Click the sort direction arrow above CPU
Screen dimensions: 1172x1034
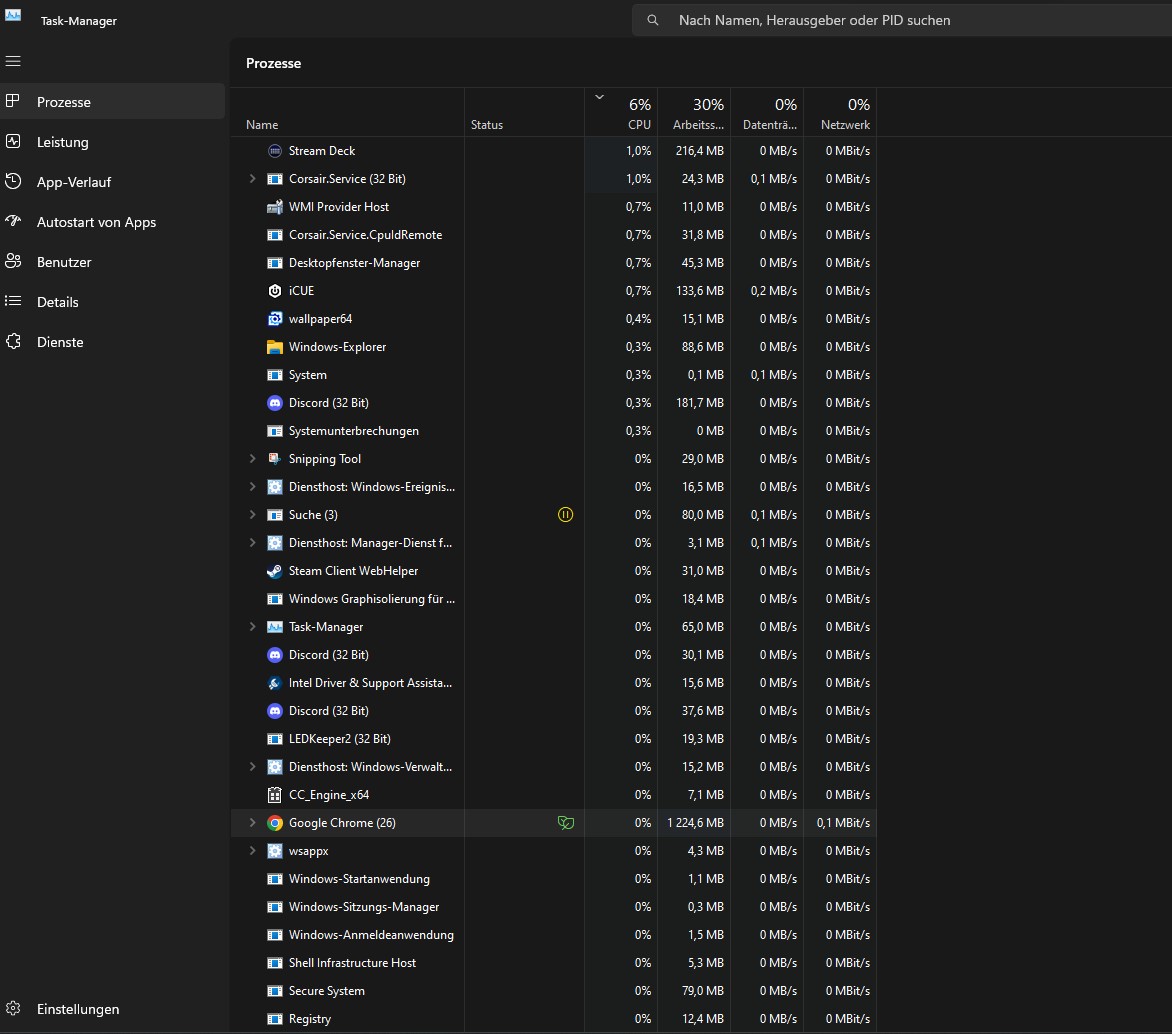click(x=599, y=97)
